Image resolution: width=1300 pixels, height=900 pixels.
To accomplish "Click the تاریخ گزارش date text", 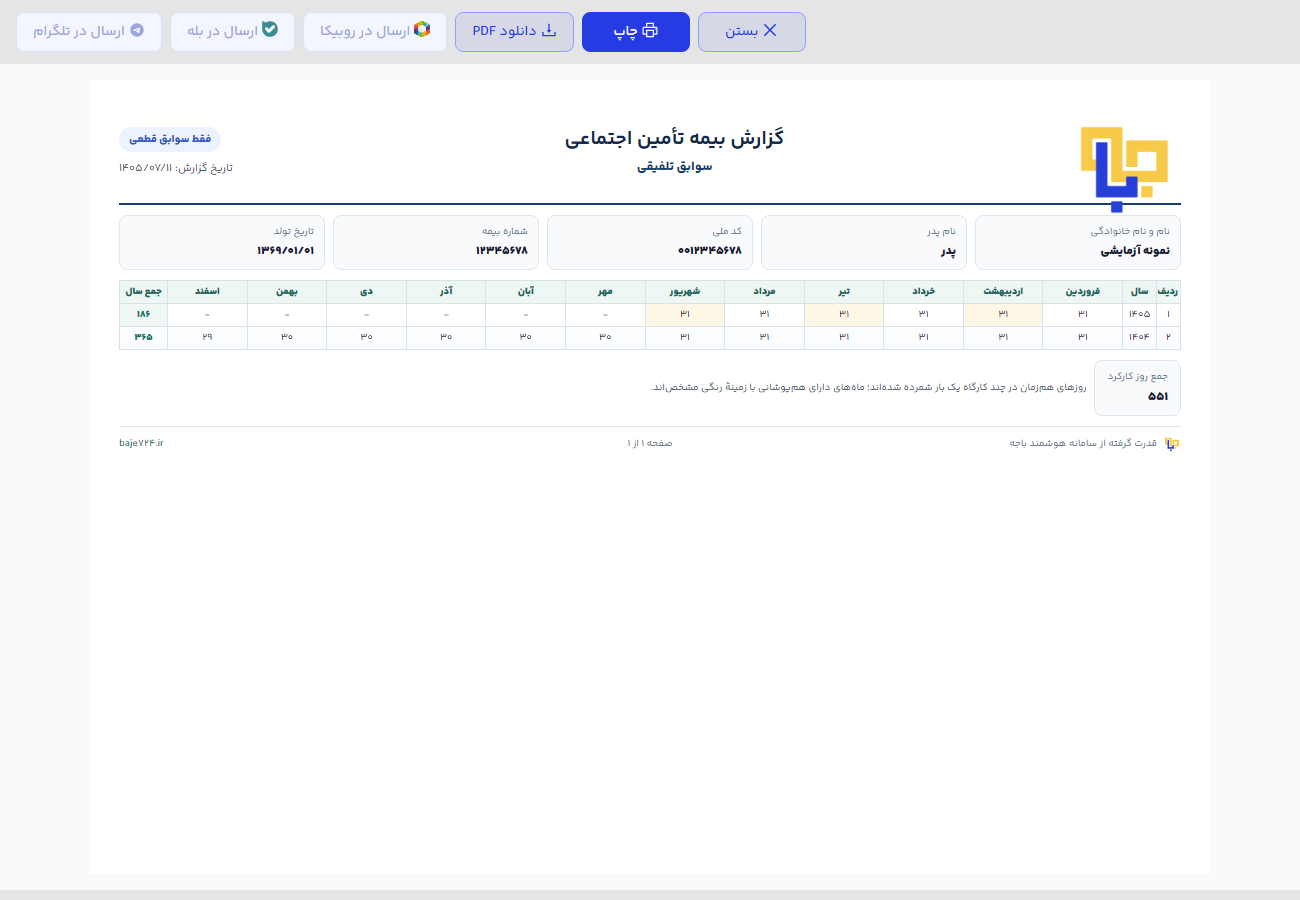I will point(175,167).
